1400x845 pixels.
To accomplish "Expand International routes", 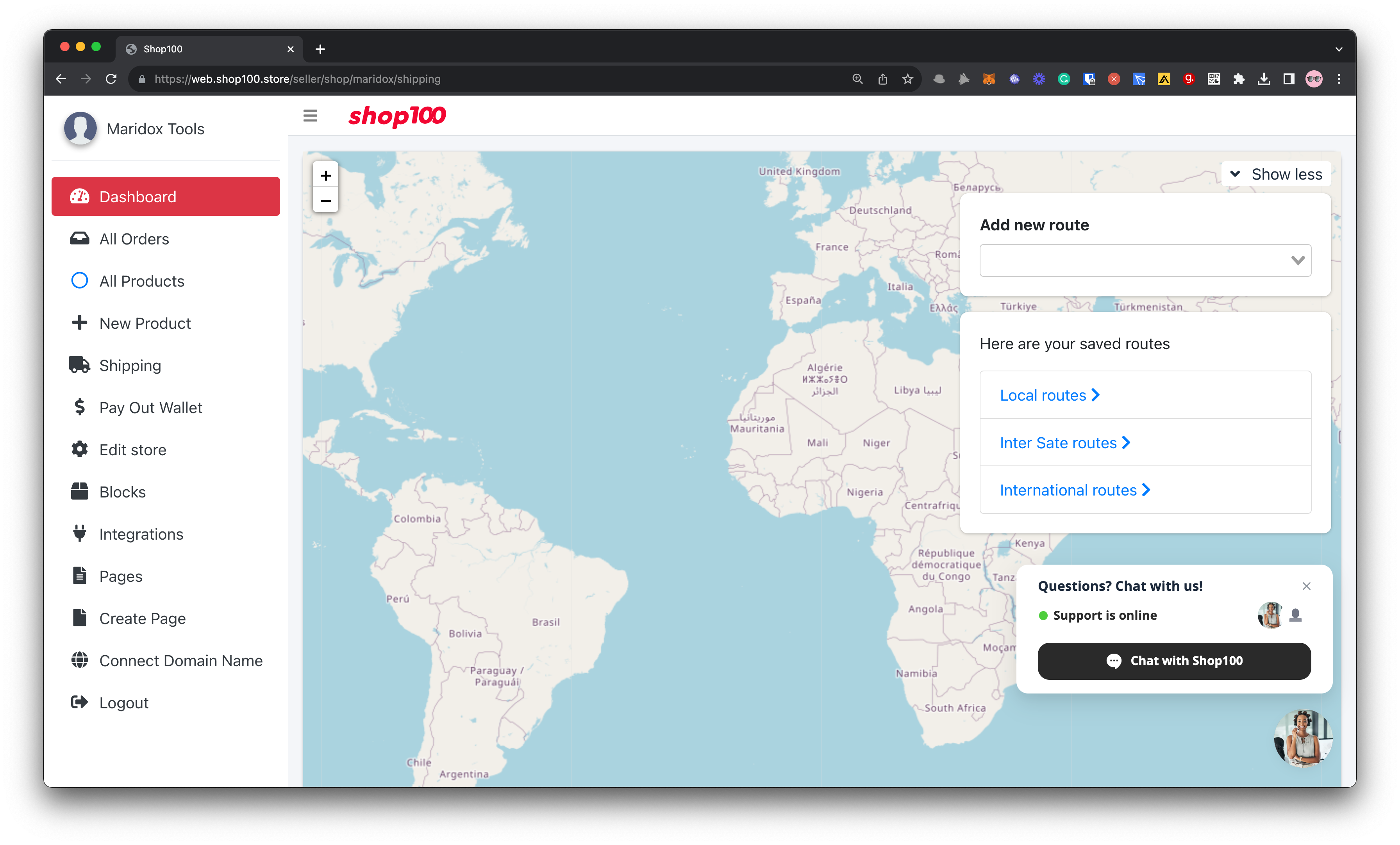I will click(x=1075, y=490).
